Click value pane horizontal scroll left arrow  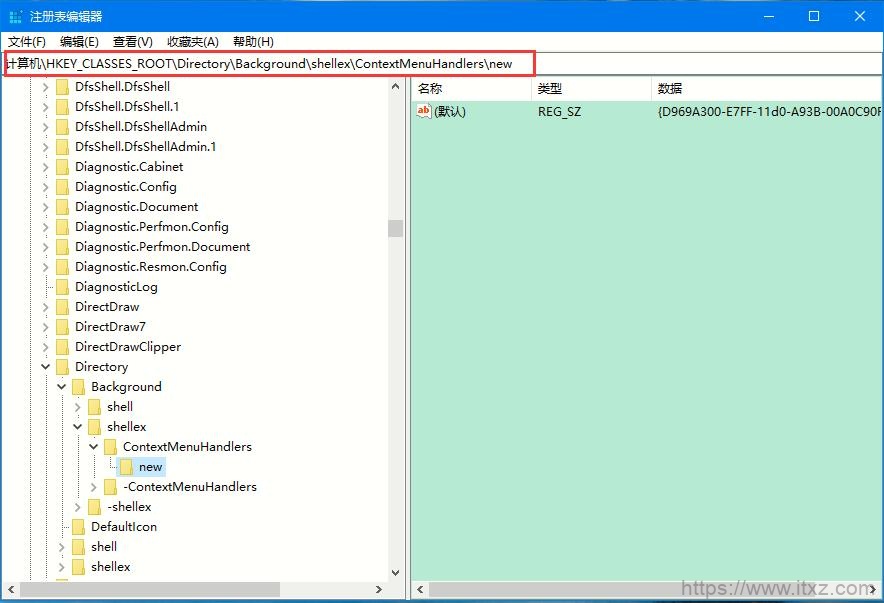(420, 589)
